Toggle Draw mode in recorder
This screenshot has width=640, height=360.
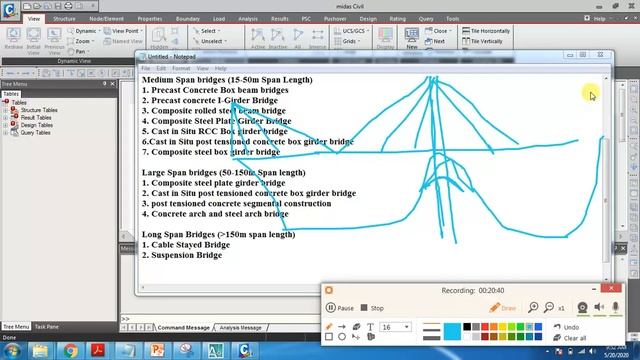point(503,308)
